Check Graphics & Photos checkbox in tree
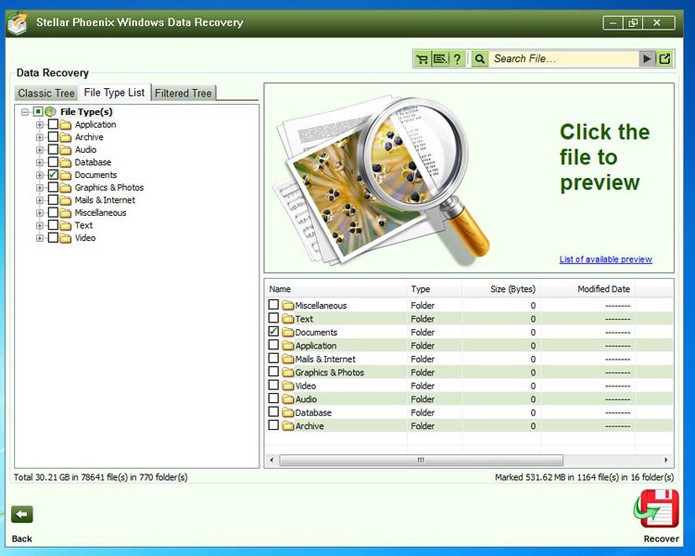This screenshot has width=695, height=556. 53,187
